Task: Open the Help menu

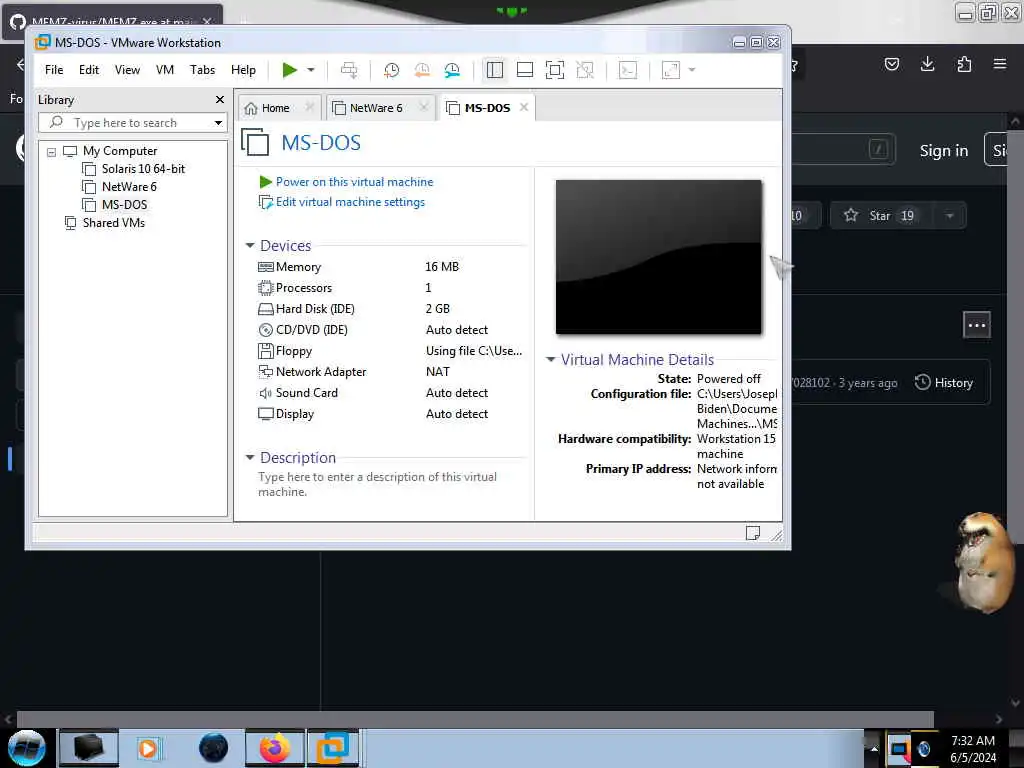Action: [244, 70]
